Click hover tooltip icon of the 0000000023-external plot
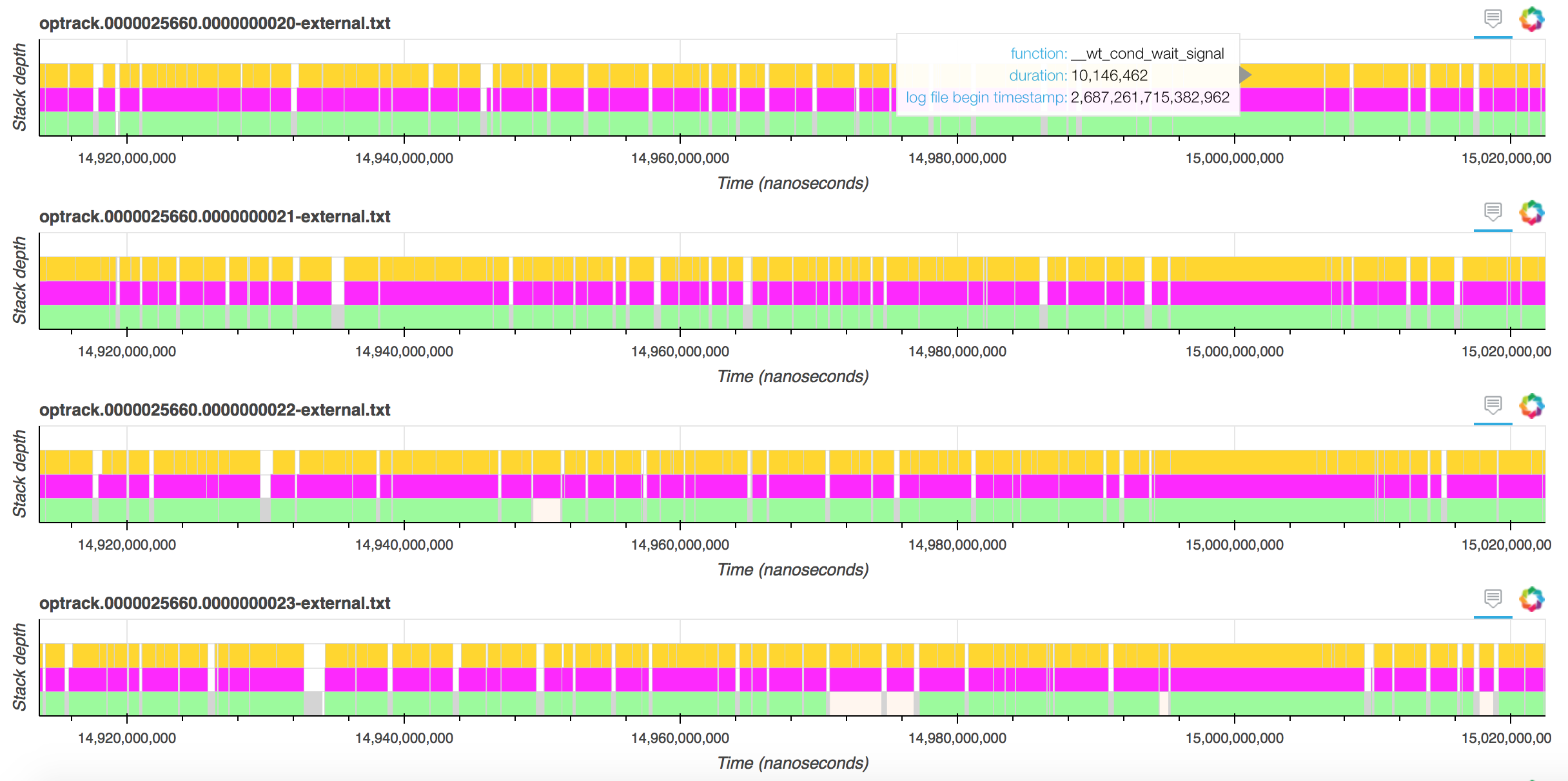 1493,599
